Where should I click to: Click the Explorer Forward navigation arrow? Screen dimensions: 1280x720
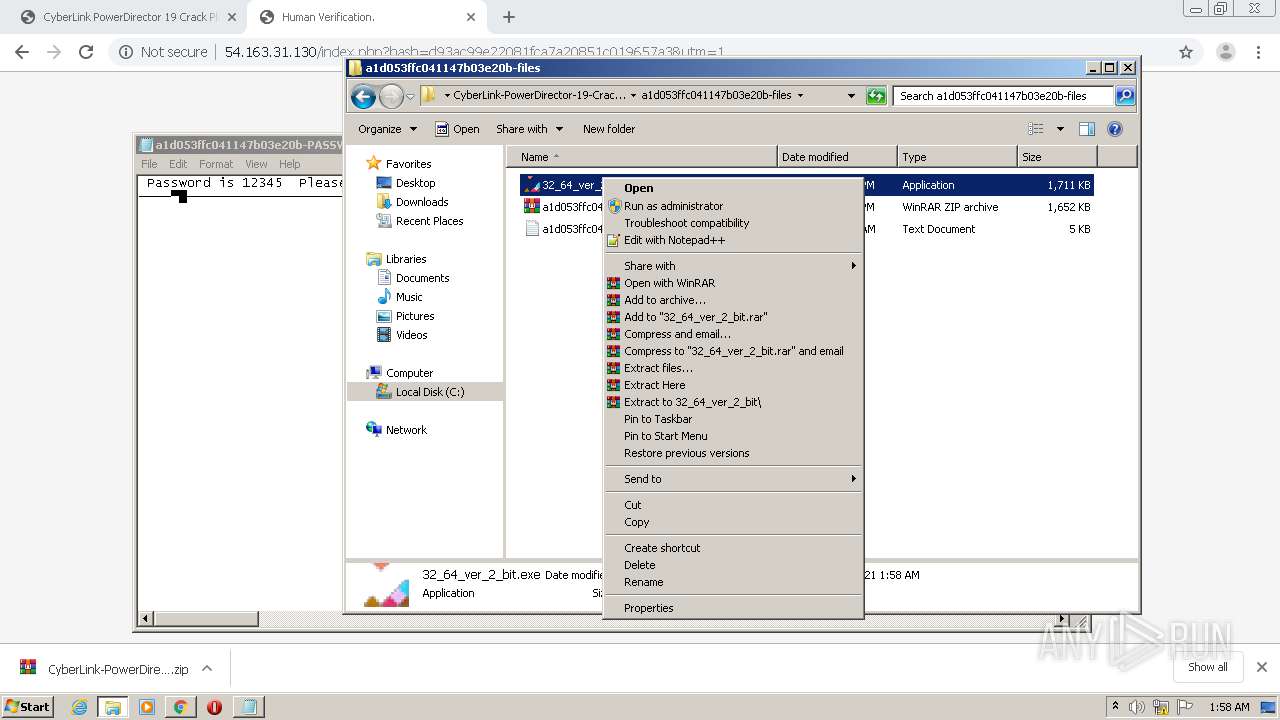391,96
